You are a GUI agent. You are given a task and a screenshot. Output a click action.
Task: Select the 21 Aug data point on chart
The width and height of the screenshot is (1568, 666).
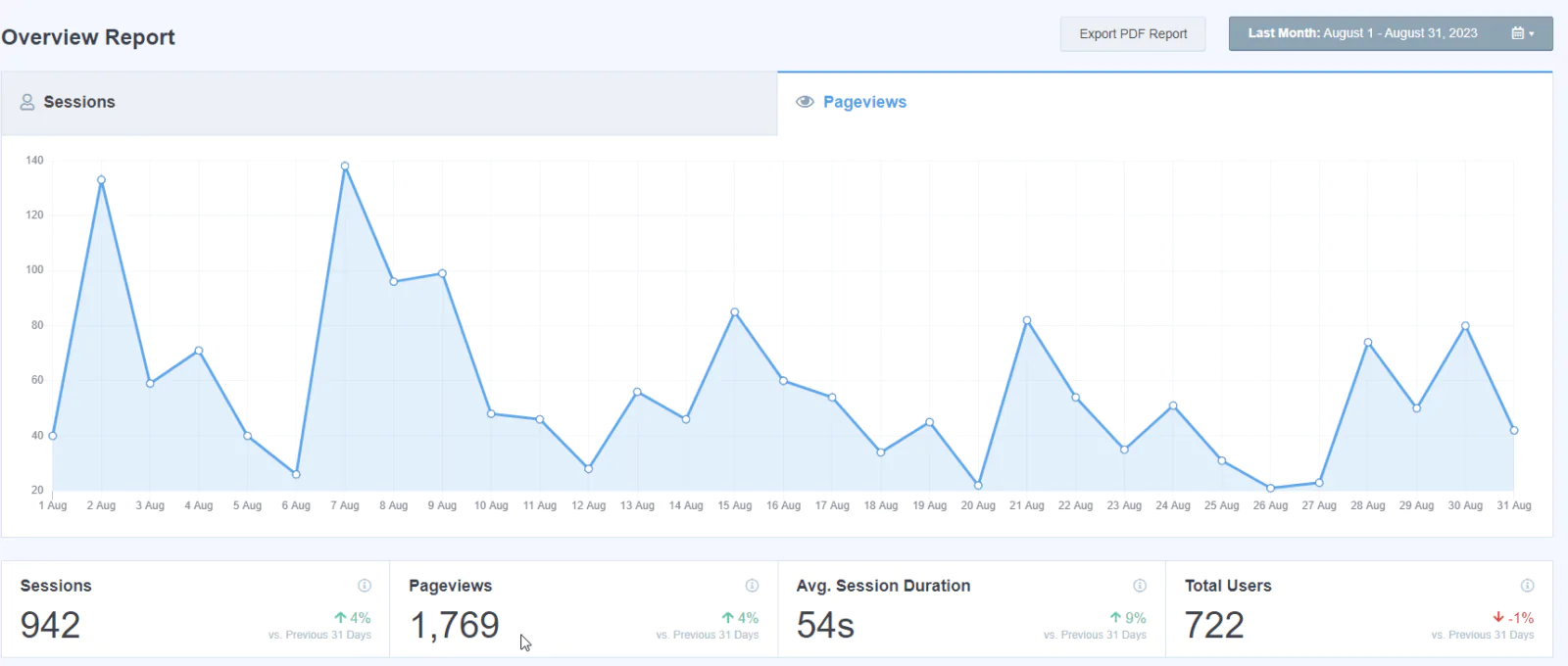[x=1027, y=320]
